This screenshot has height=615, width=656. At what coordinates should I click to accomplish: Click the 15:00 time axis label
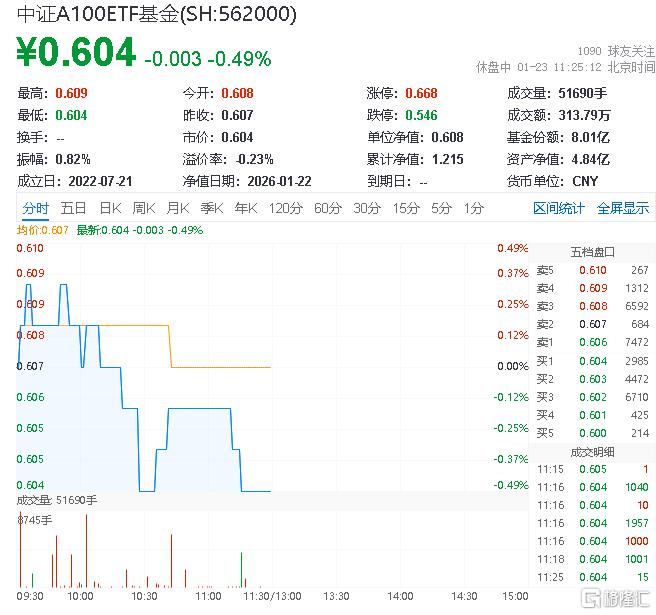(515, 596)
